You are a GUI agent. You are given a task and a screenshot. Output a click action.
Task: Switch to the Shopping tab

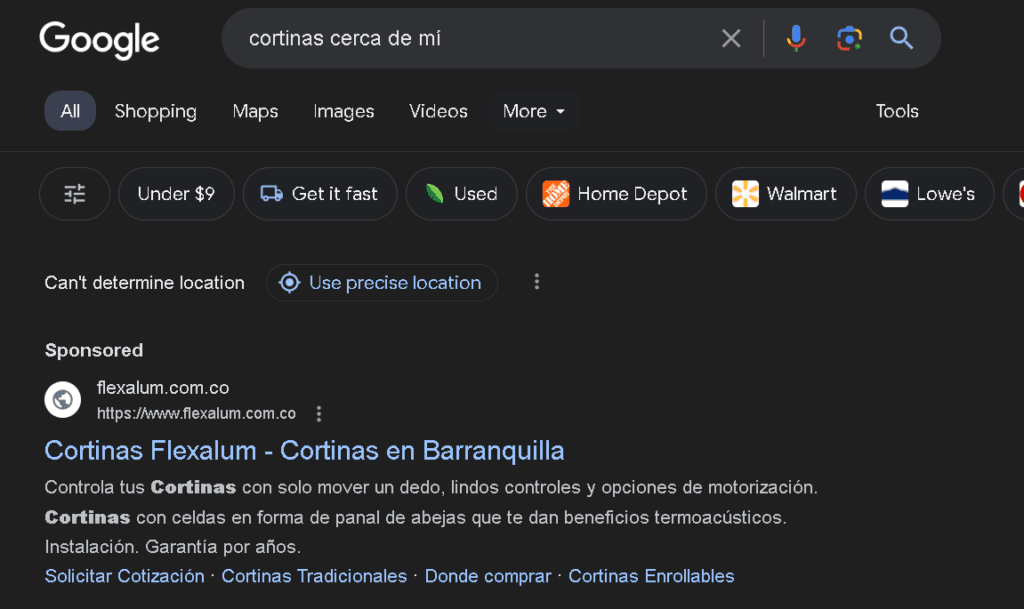pos(155,111)
